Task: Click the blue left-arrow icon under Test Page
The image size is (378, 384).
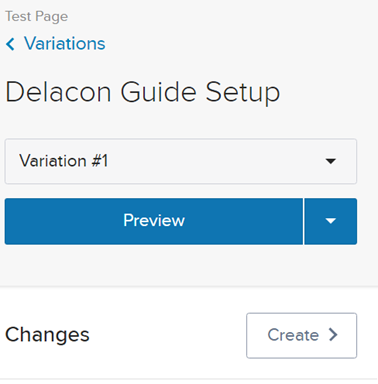Action: coord(10,44)
